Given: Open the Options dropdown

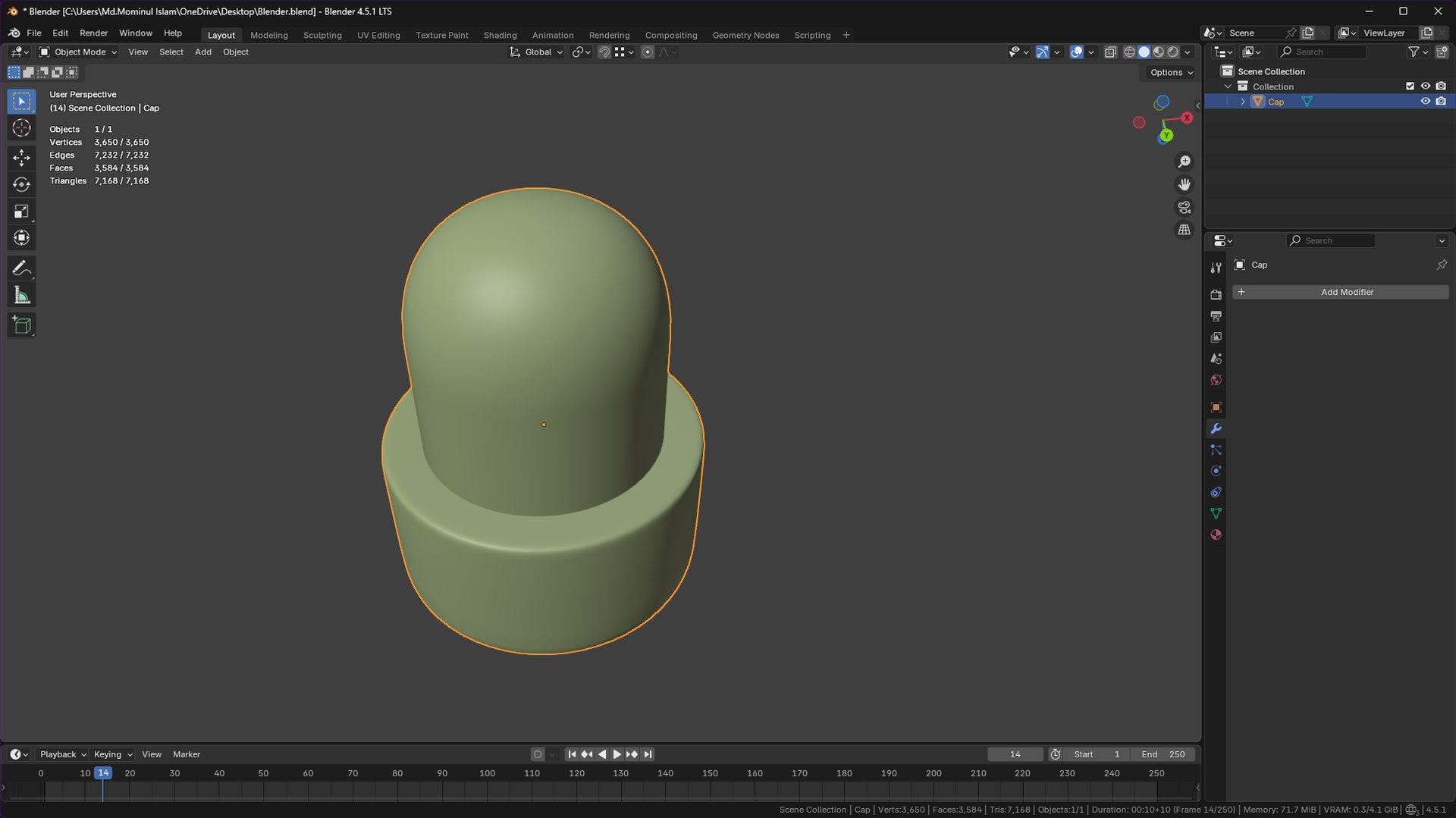Looking at the screenshot, I should 1170,72.
